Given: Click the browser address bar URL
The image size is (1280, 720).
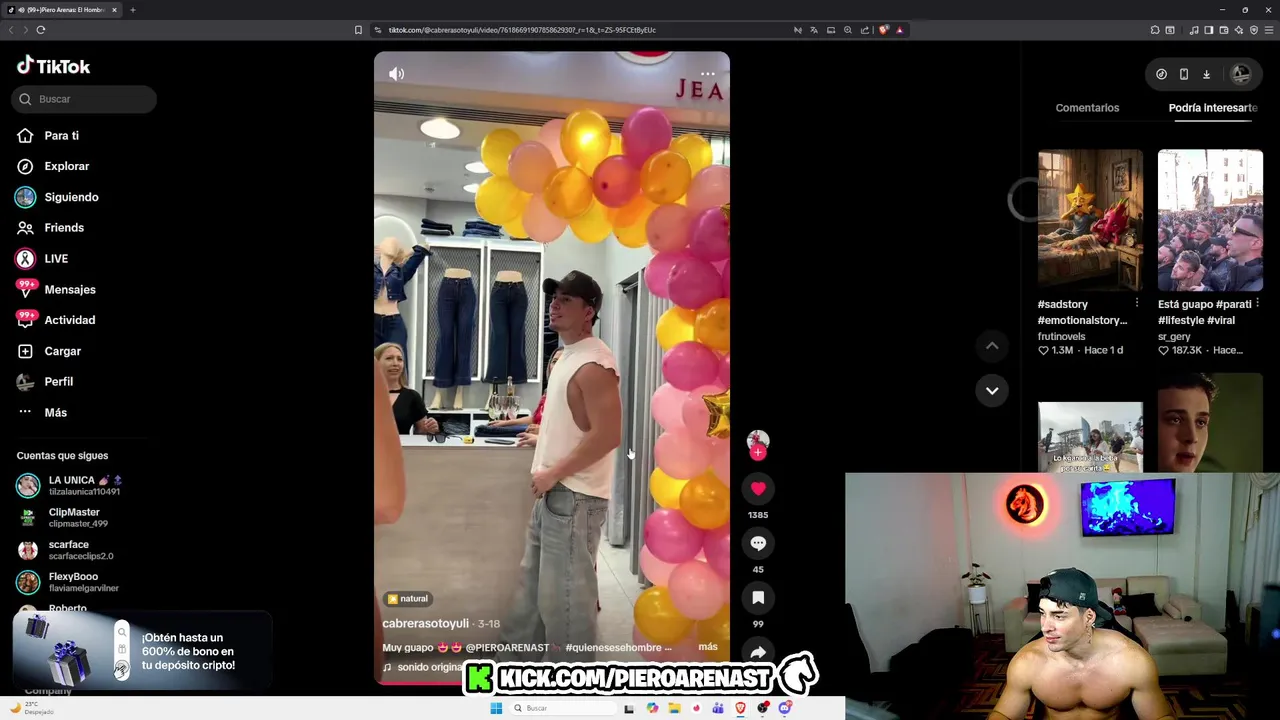Looking at the screenshot, I should pyautogui.click(x=522, y=30).
